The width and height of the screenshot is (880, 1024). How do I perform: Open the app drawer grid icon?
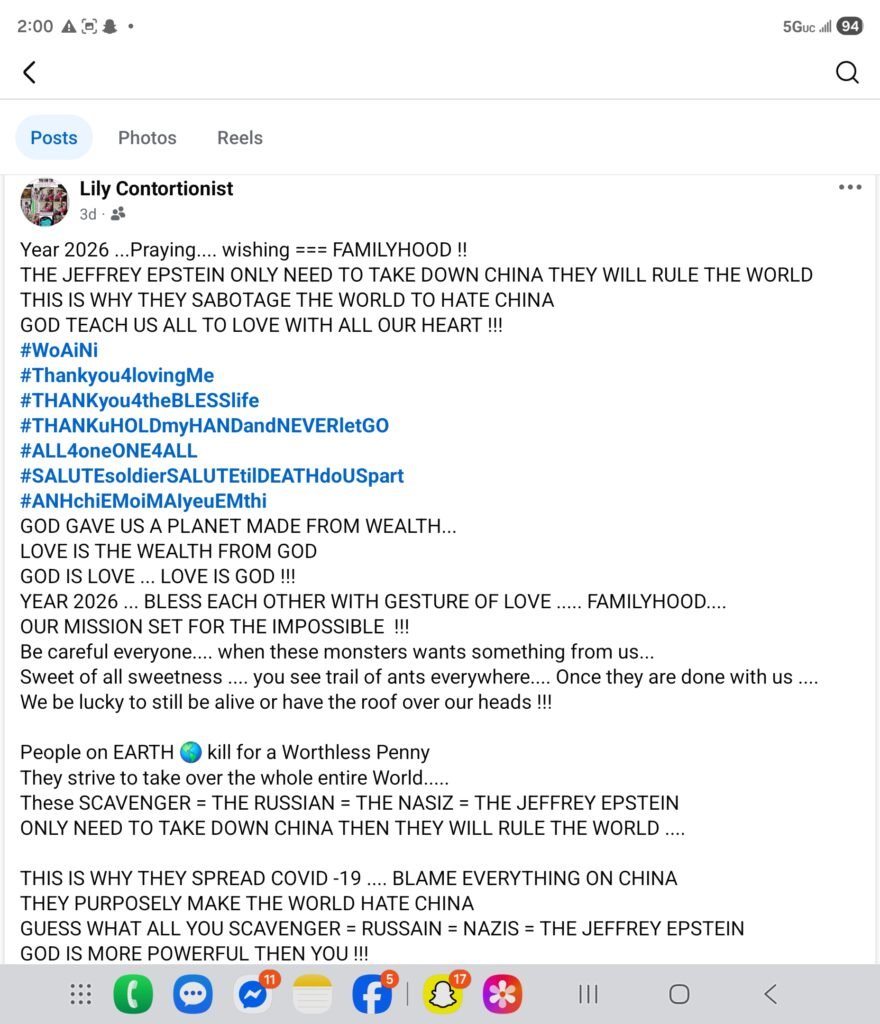coord(81,994)
